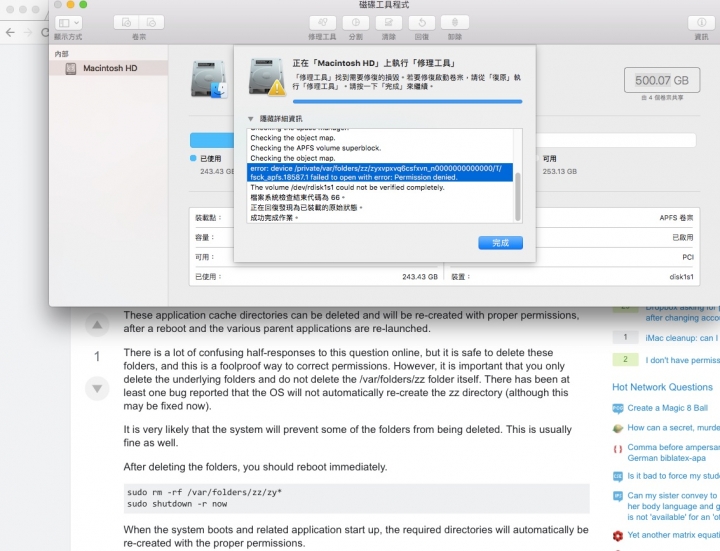
Task: Click the 成功完成作業 line in log
Action: tap(274, 218)
